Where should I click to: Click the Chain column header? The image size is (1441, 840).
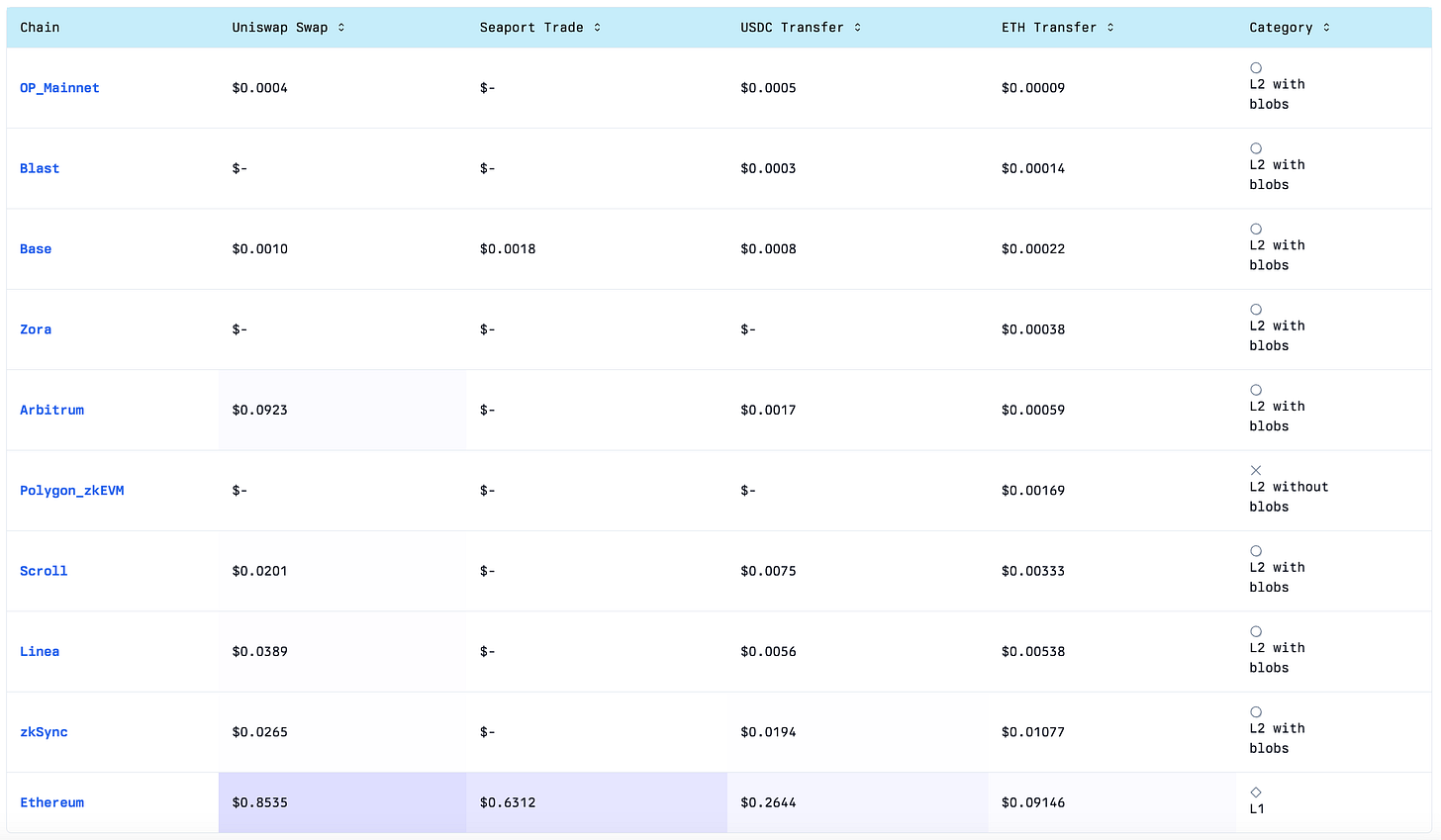coord(40,28)
